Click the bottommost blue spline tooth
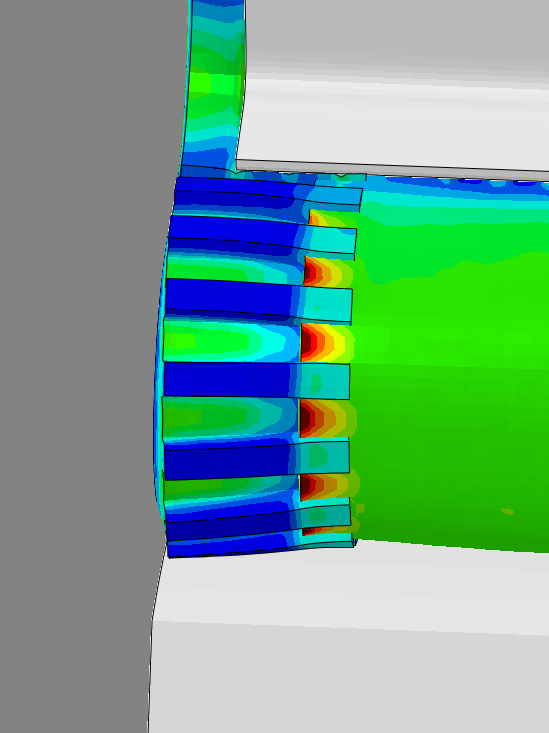Screen dimensions: 549x733 coord(260,546)
